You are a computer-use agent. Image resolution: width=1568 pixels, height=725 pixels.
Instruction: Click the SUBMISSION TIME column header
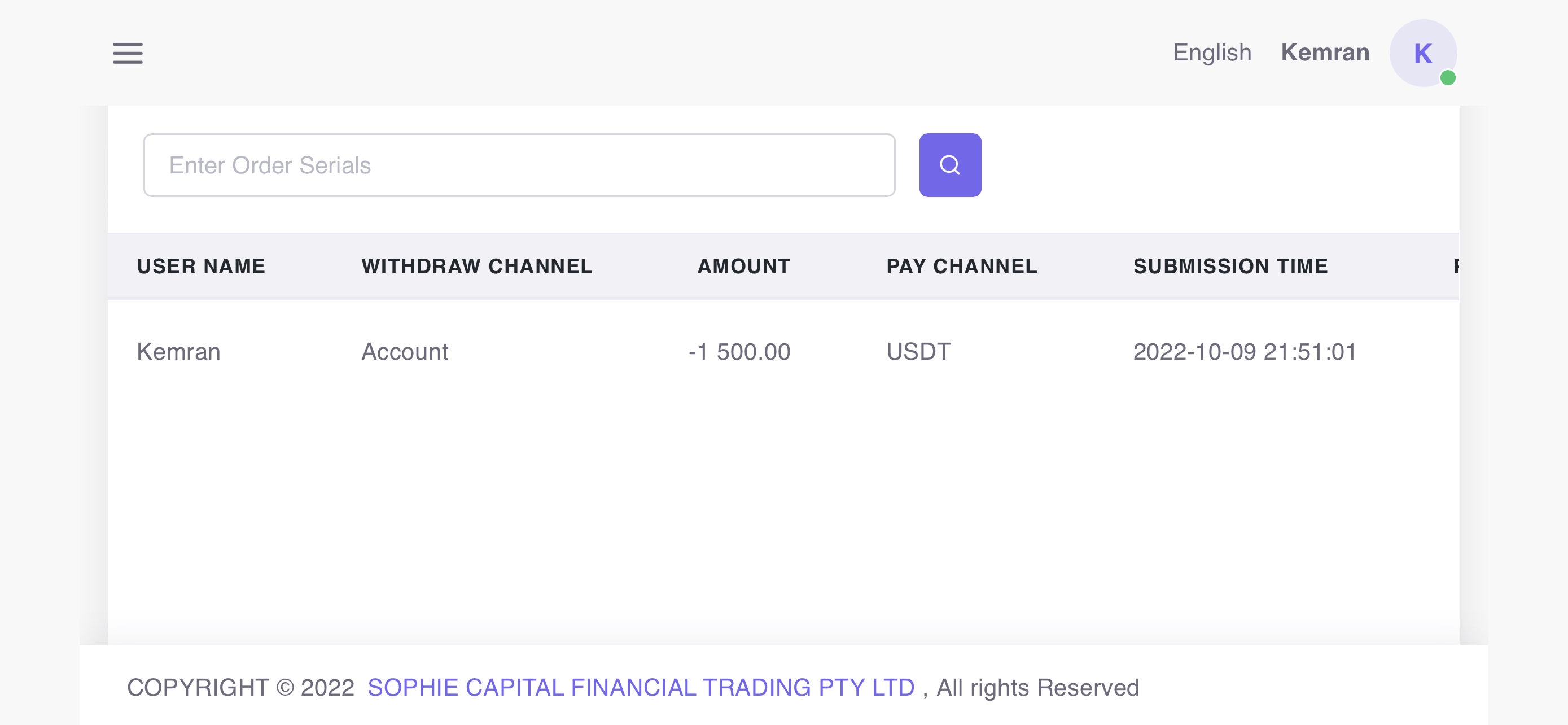click(1230, 266)
